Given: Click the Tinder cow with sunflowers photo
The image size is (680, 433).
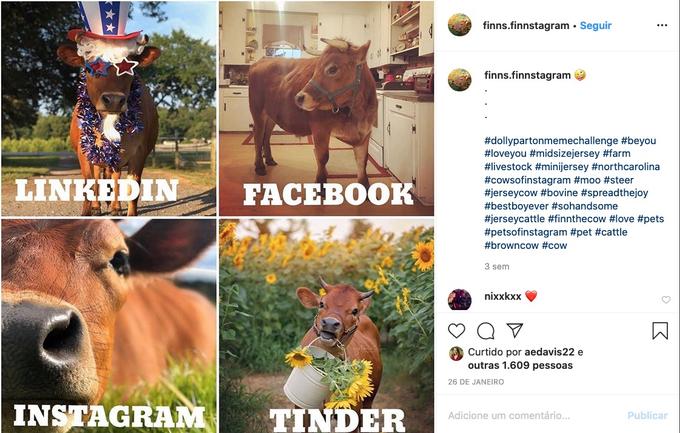Looking at the screenshot, I should pos(326,325).
